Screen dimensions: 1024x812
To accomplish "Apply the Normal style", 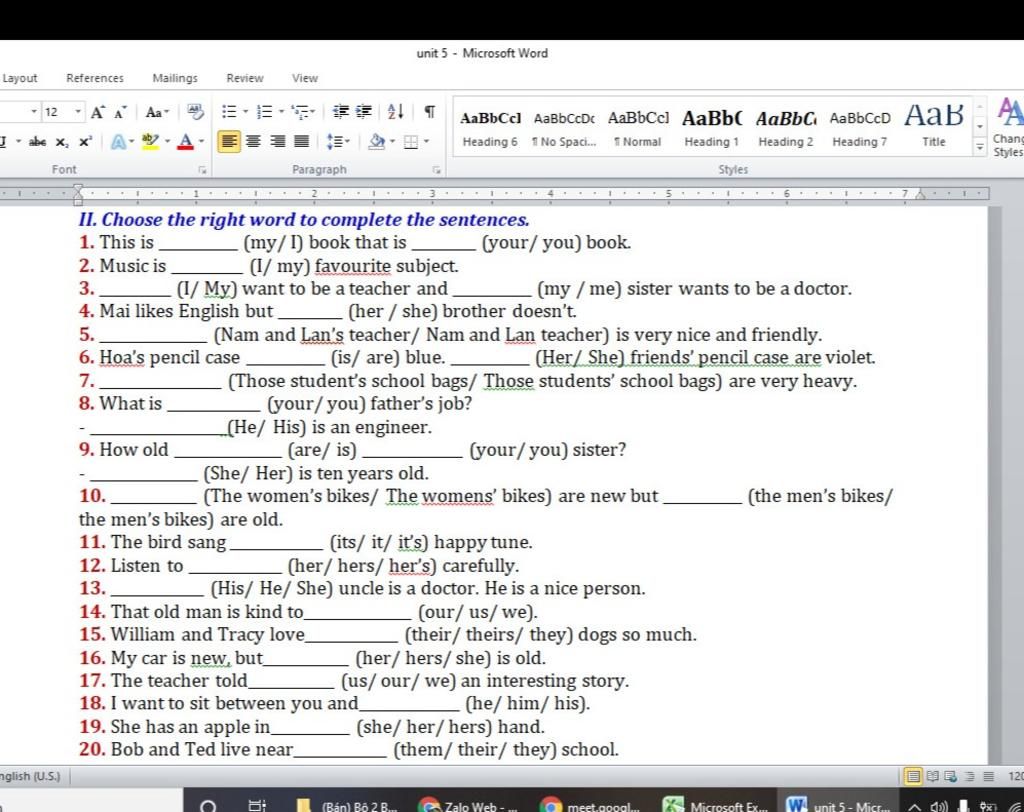I will [638, 128].
